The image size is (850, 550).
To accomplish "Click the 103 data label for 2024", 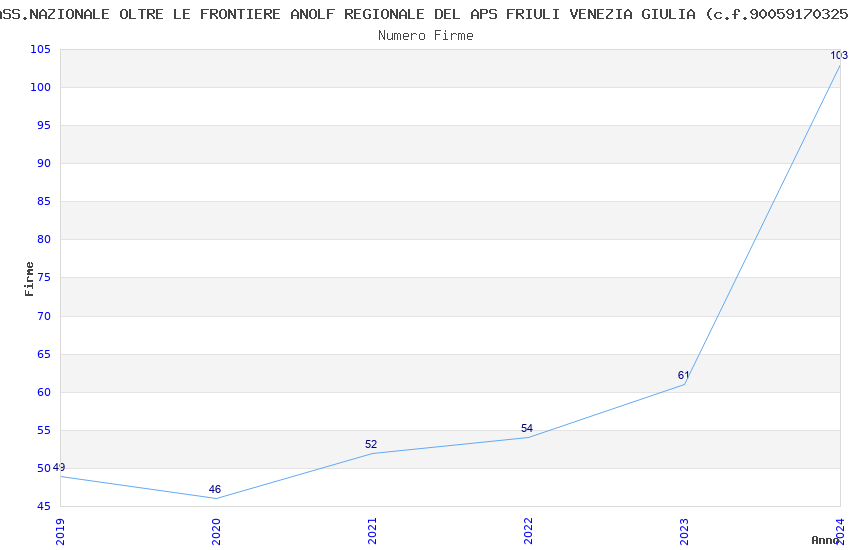I will 839,55.
